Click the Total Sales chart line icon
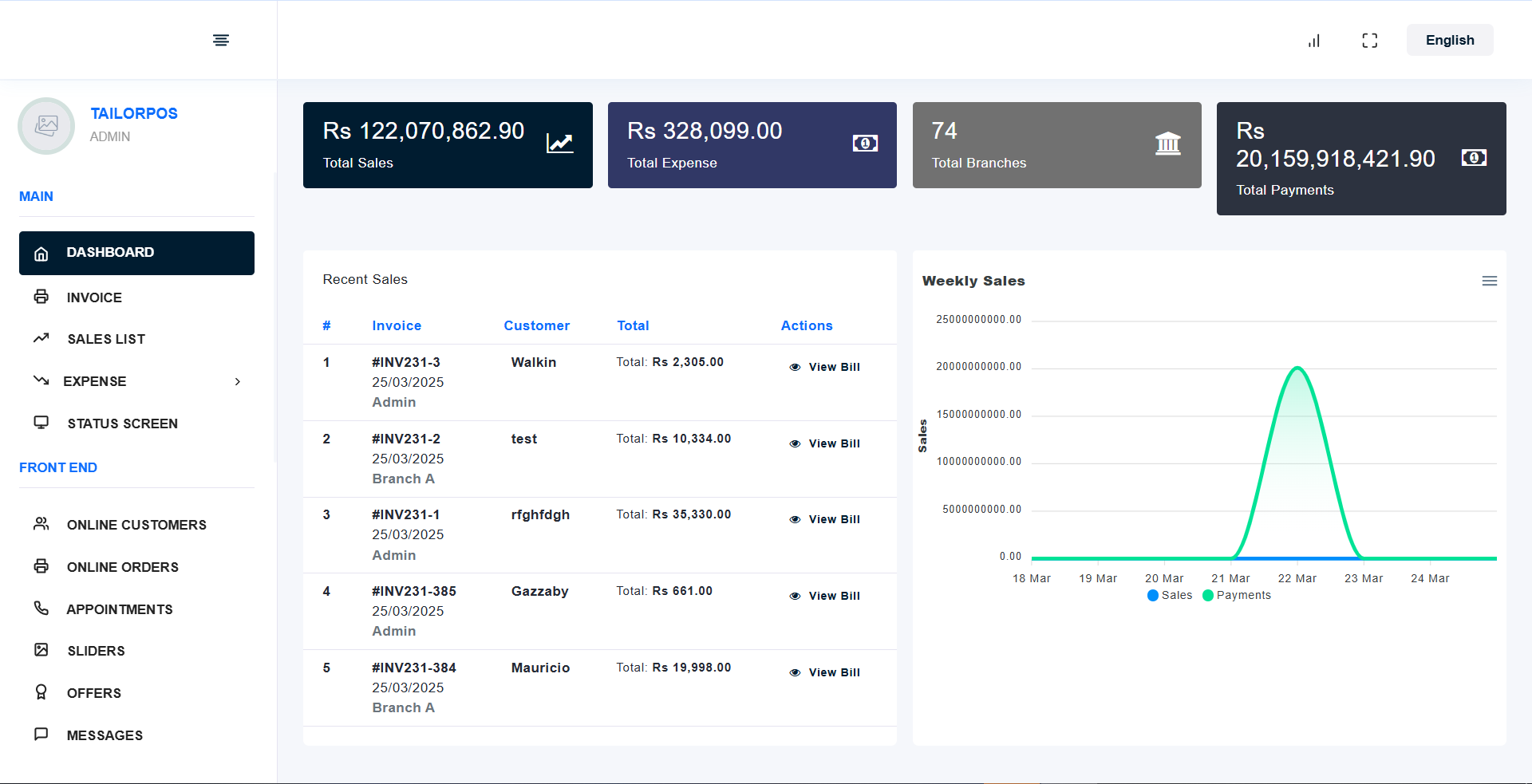Viewport: 1532px width, 784px height. [559, 144]
